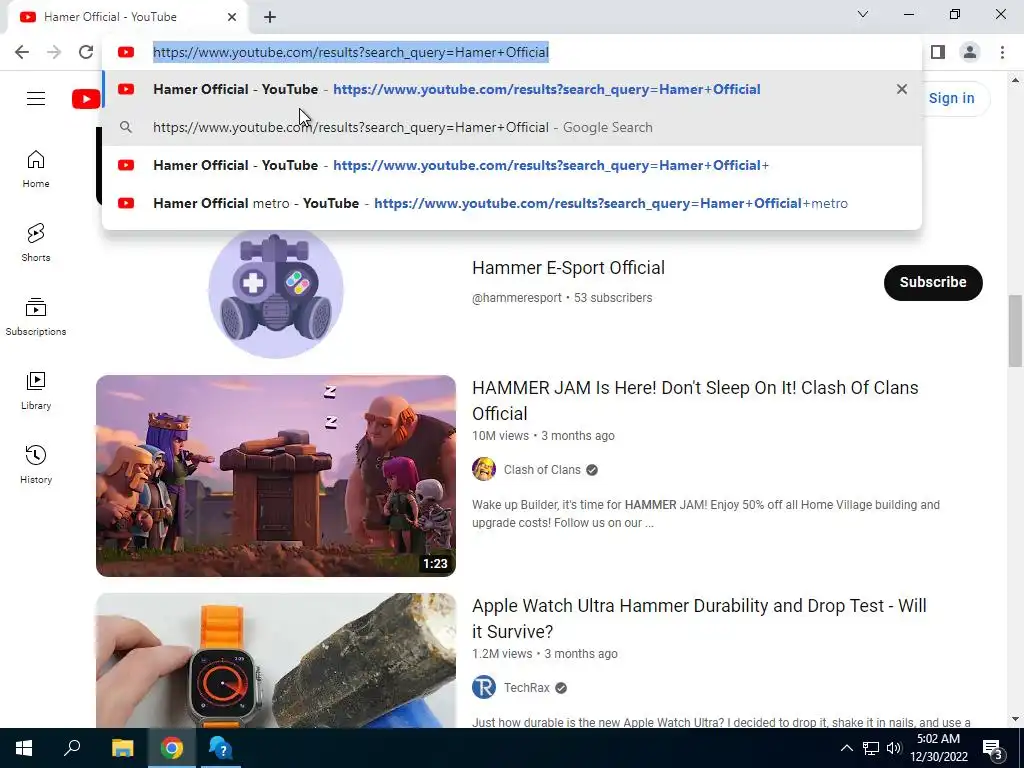This screenshot has width=1024, height=768.
Task: Open taskbar clock and date
Action: 938,748
